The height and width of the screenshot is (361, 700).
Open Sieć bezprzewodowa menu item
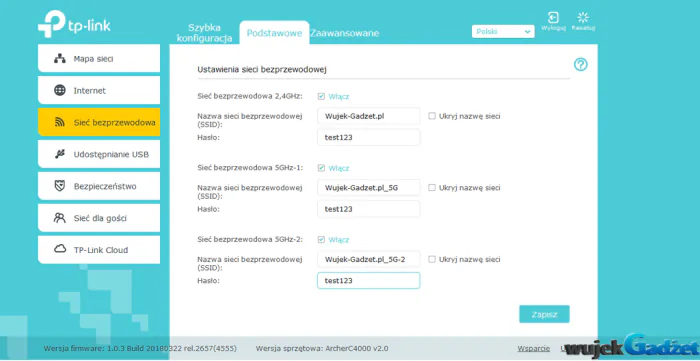(x=99, y=122)
